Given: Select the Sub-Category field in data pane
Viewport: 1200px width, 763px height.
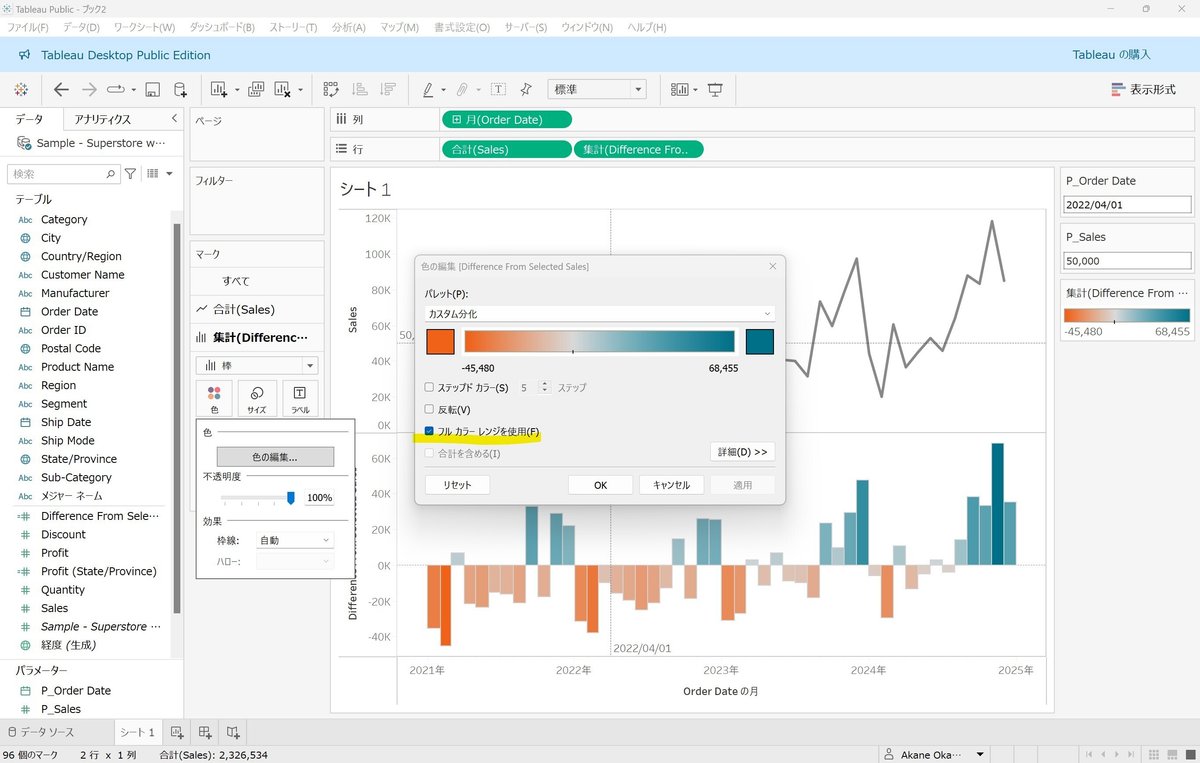Looking at the screenshot, I should [x=76, y=477].
